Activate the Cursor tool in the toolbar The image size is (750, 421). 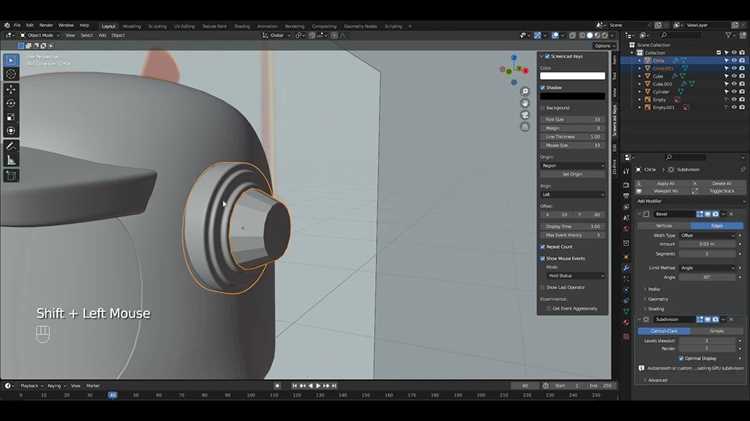[x=11, y=74]
